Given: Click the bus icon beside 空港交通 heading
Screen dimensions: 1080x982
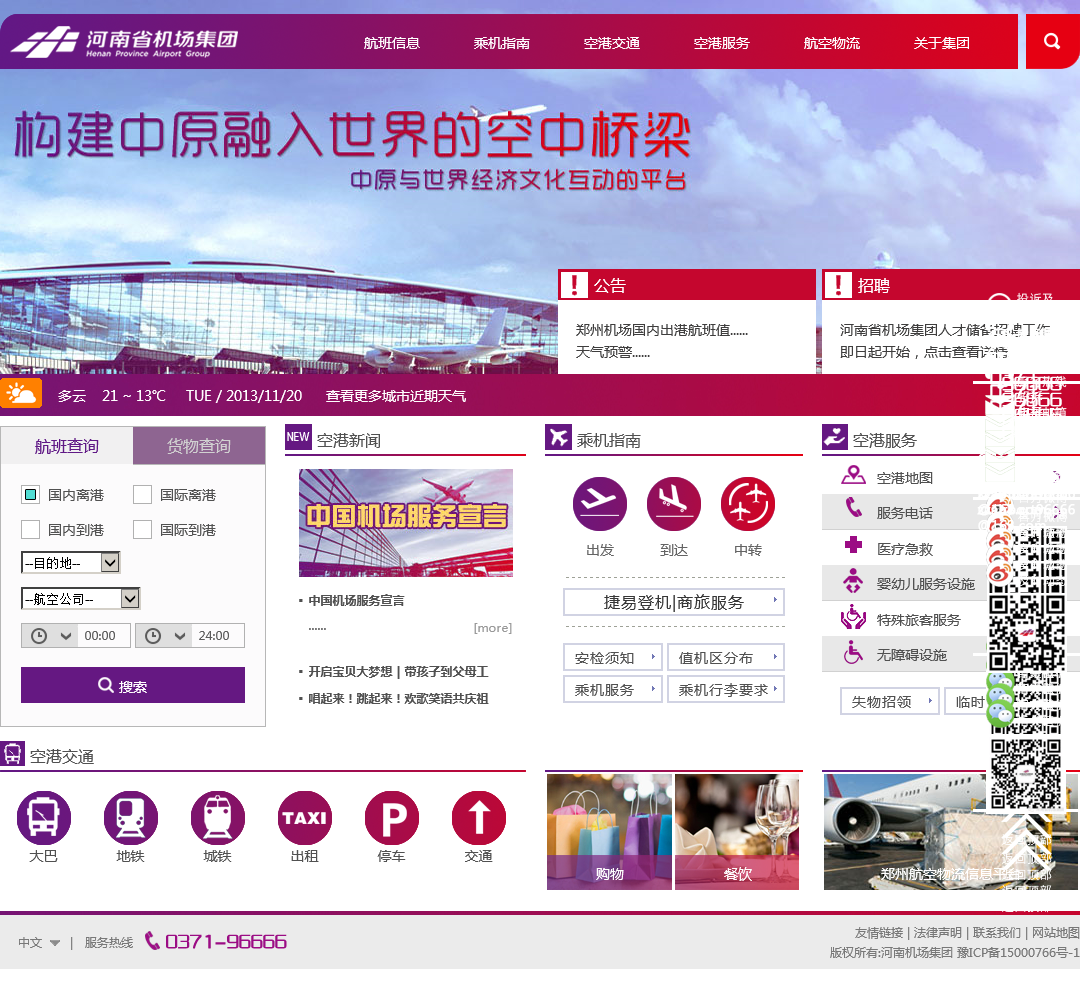Looking at the screenshot, I should coord(12,754).
